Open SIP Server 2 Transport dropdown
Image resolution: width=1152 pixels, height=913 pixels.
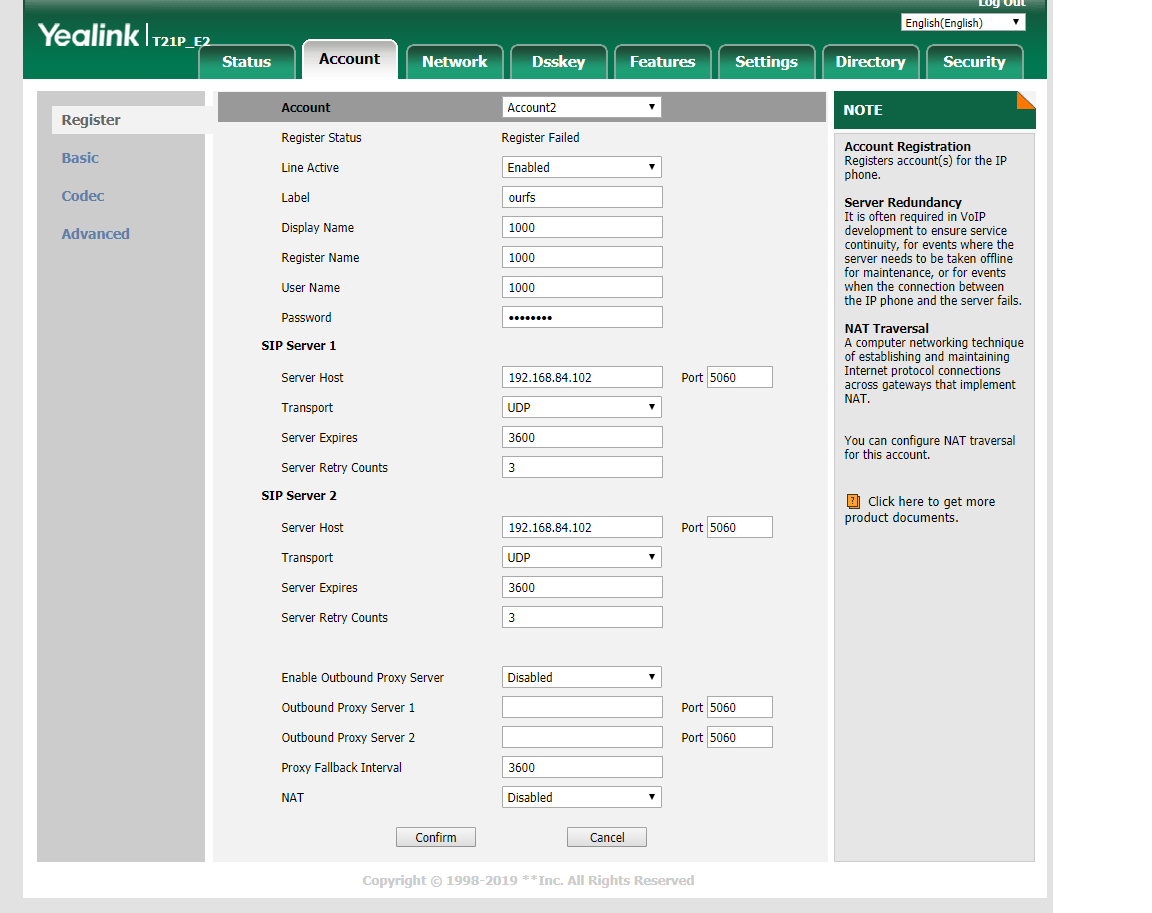tap(581, 557)
